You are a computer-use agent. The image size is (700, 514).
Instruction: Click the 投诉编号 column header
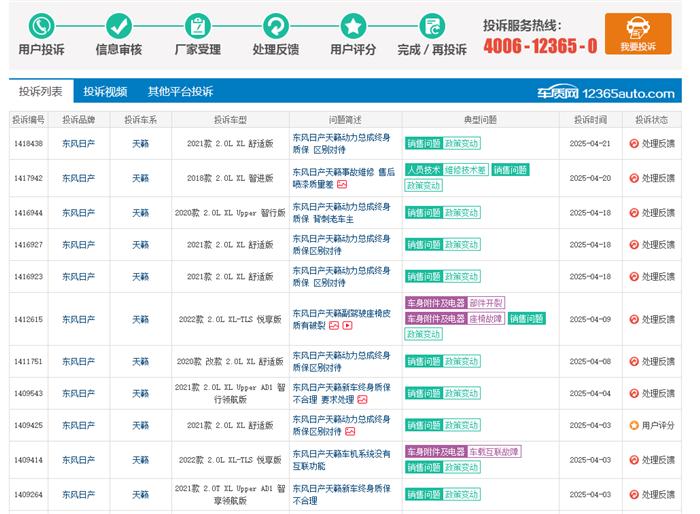click(29, 120)
